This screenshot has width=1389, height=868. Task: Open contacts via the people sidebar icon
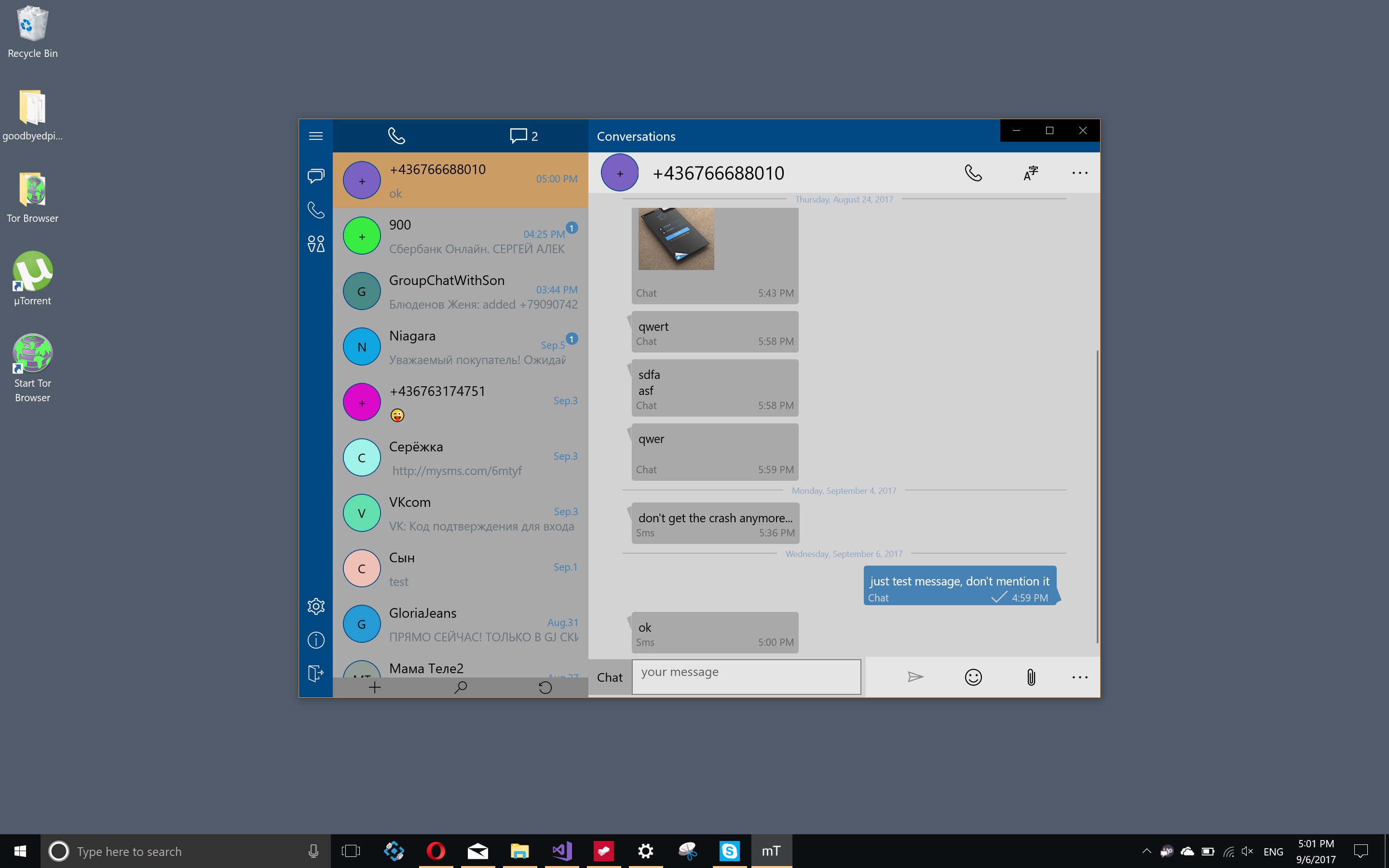[316, 244]
